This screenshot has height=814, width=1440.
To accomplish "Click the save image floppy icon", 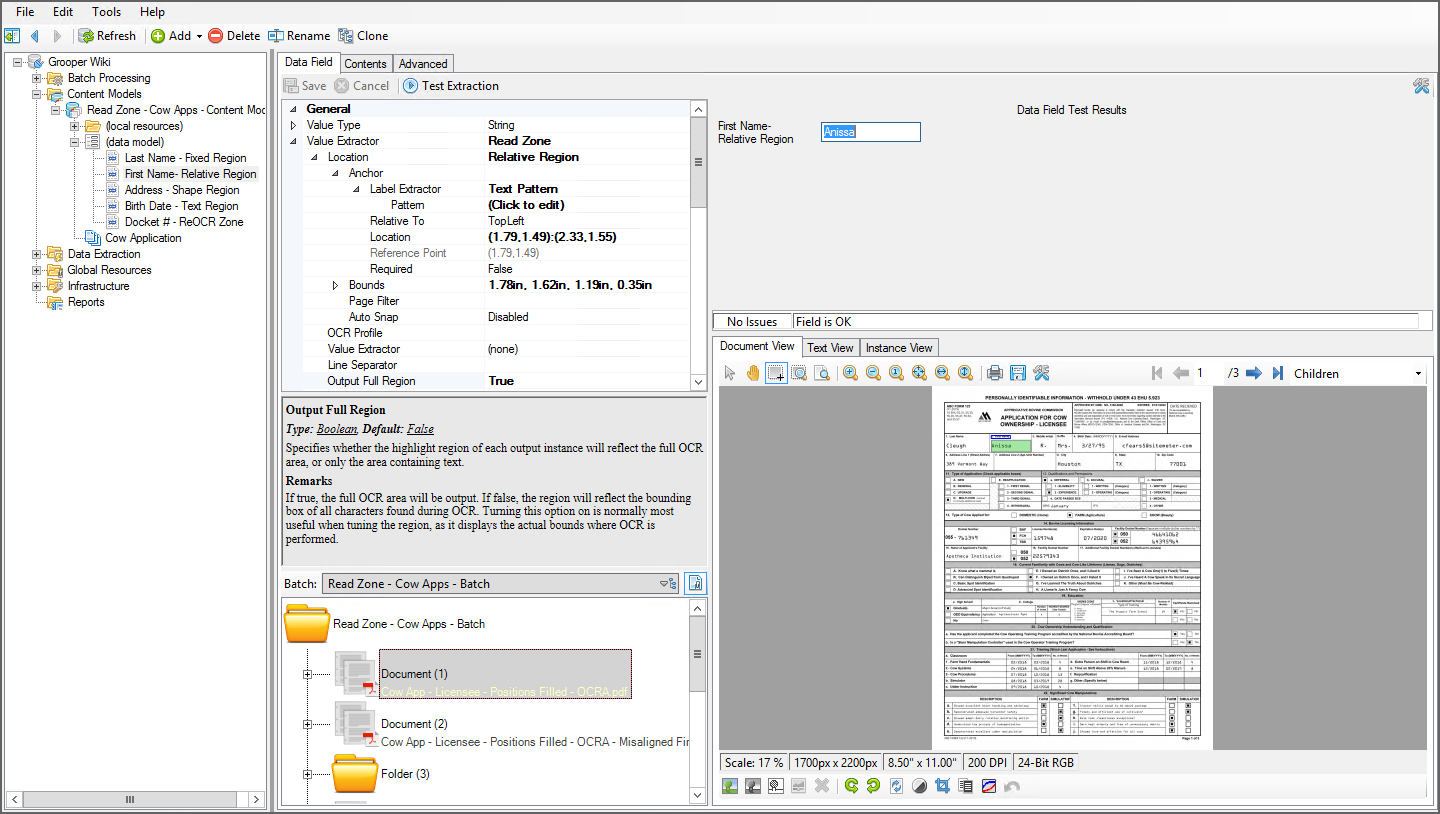I will pos(1018,373).
